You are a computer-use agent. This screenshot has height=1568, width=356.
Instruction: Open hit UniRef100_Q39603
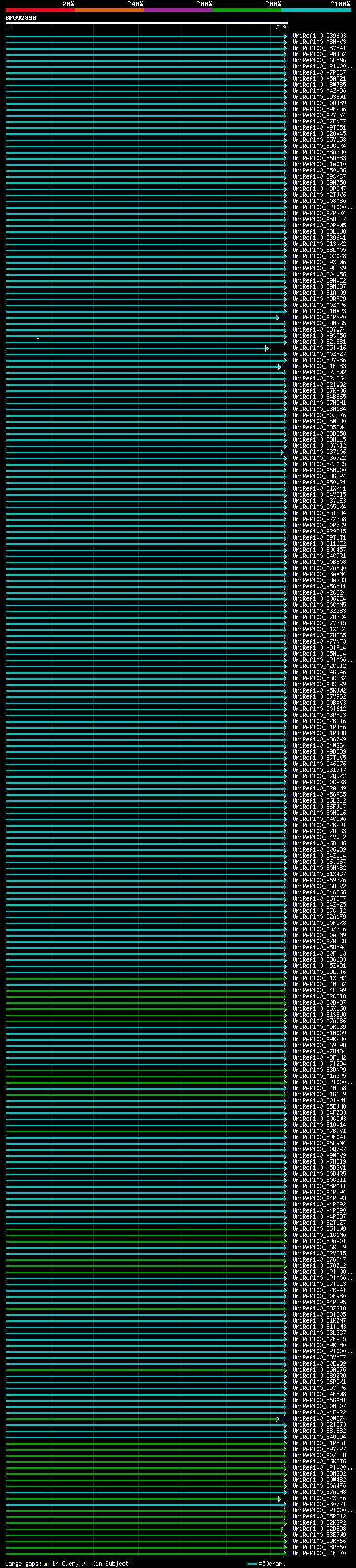[319, 36]
